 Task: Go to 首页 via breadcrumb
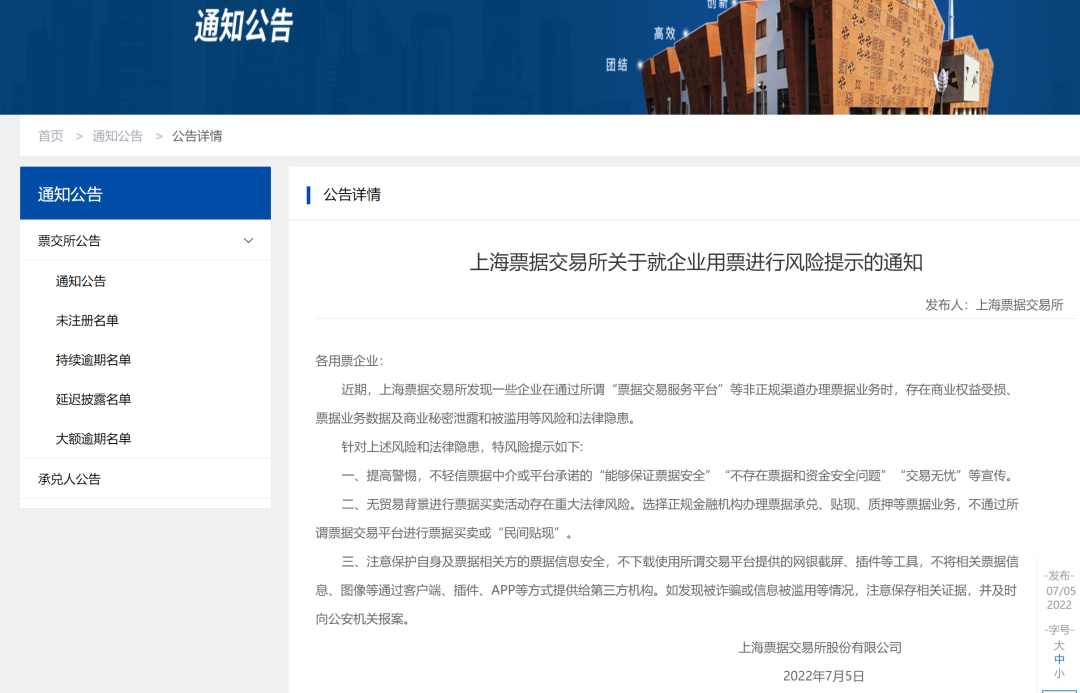point(50,136)
